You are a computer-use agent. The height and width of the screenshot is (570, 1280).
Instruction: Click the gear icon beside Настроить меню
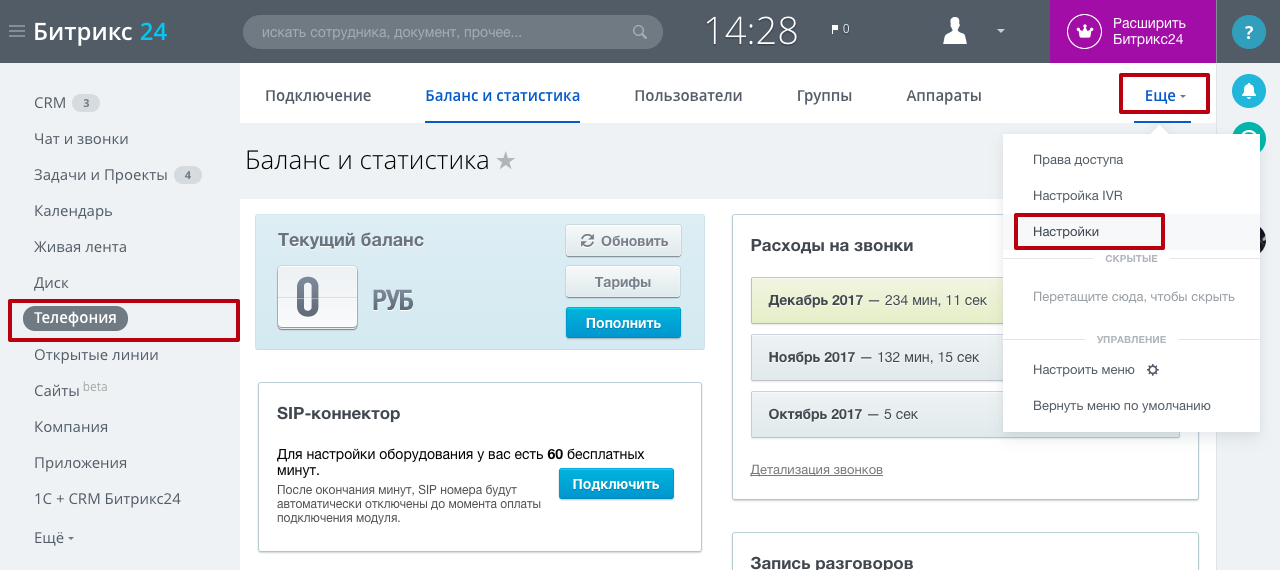tap(1152, 370)
